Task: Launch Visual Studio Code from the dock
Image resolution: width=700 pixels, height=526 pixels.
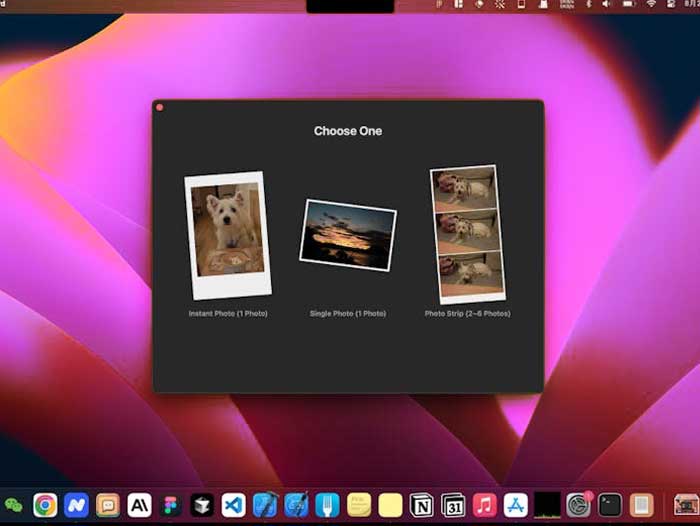Action: 233,505
